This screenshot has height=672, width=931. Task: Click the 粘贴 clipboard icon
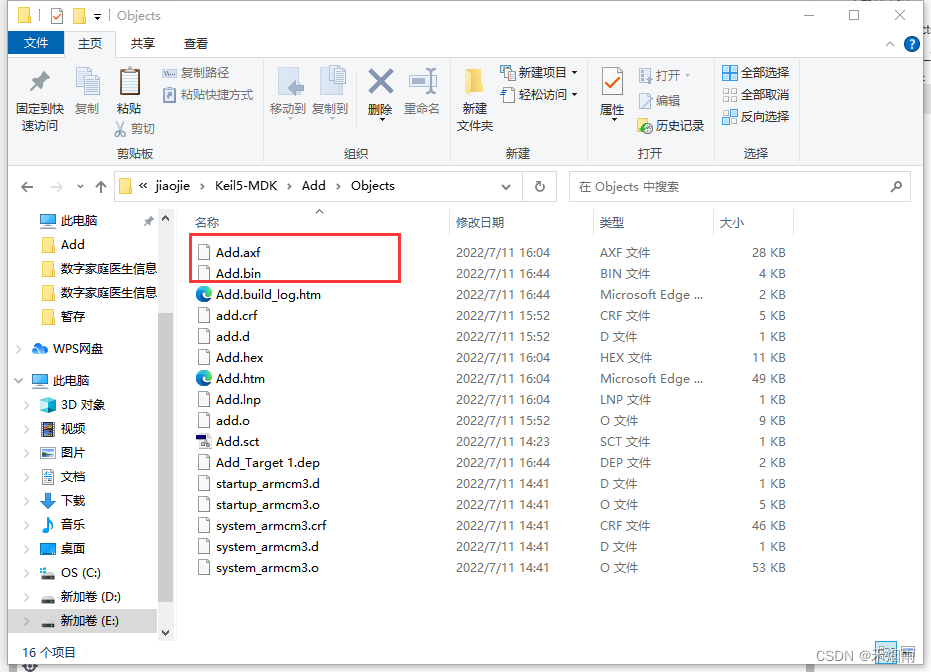[x=129, y=82]
